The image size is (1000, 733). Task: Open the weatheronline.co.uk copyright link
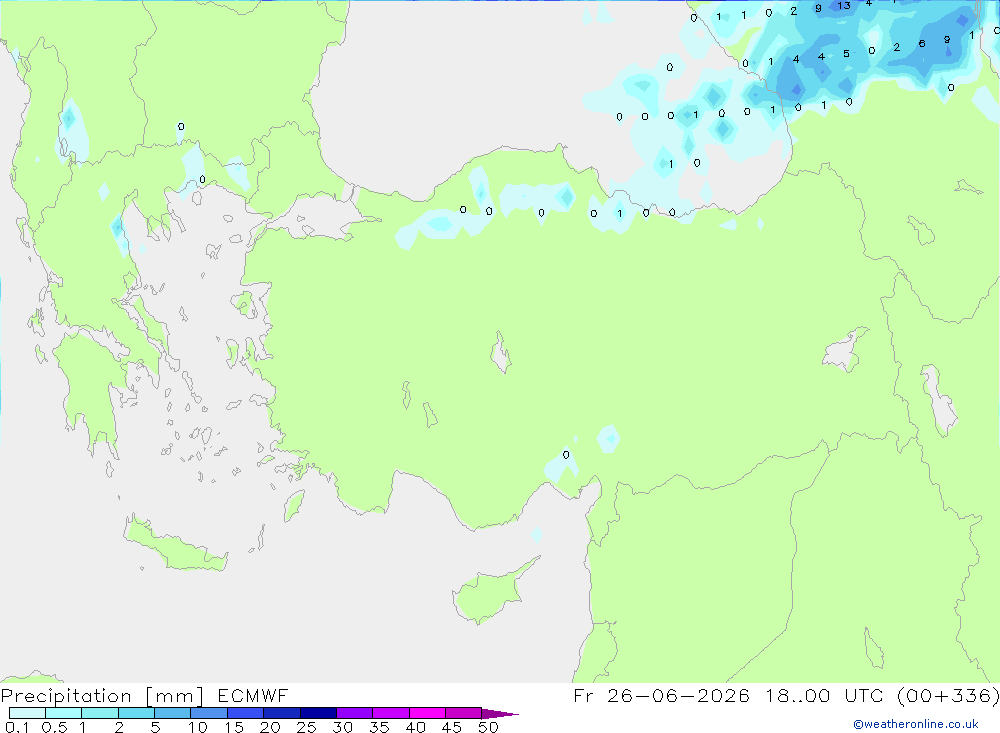coord(916,724)
